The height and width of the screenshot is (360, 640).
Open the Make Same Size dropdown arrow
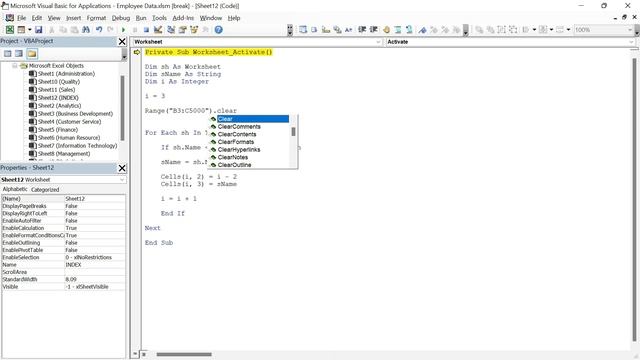pyautogui.click(x=569, y=29)
